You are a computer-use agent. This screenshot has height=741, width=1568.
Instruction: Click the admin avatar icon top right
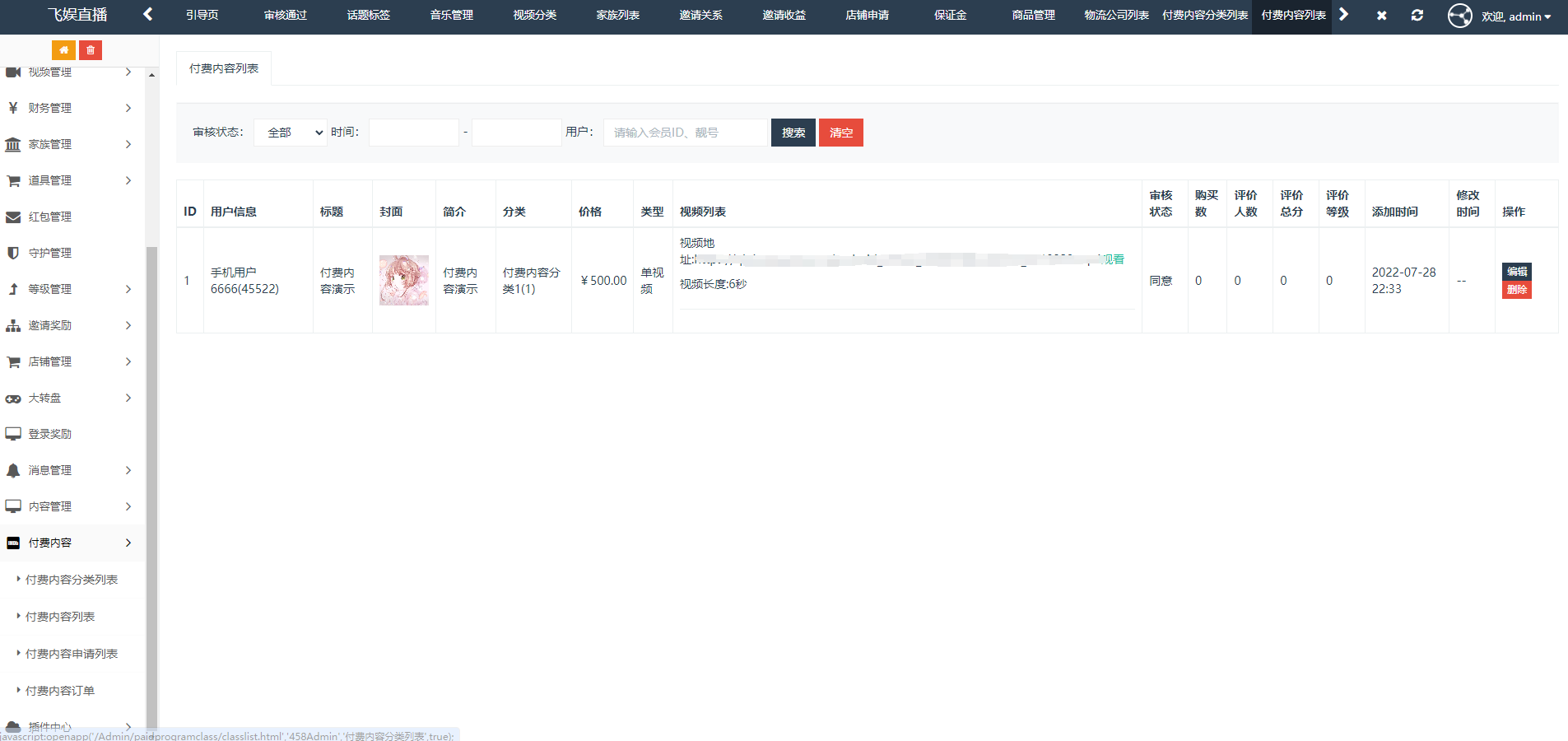pos(1459,15)
